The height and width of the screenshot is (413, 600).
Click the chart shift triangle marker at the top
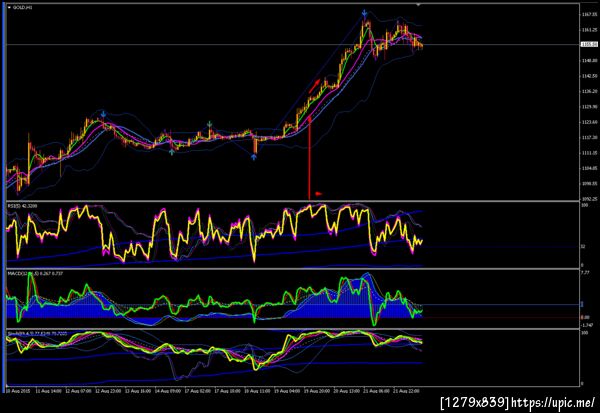pyautogui.click(x=418, y=4)
